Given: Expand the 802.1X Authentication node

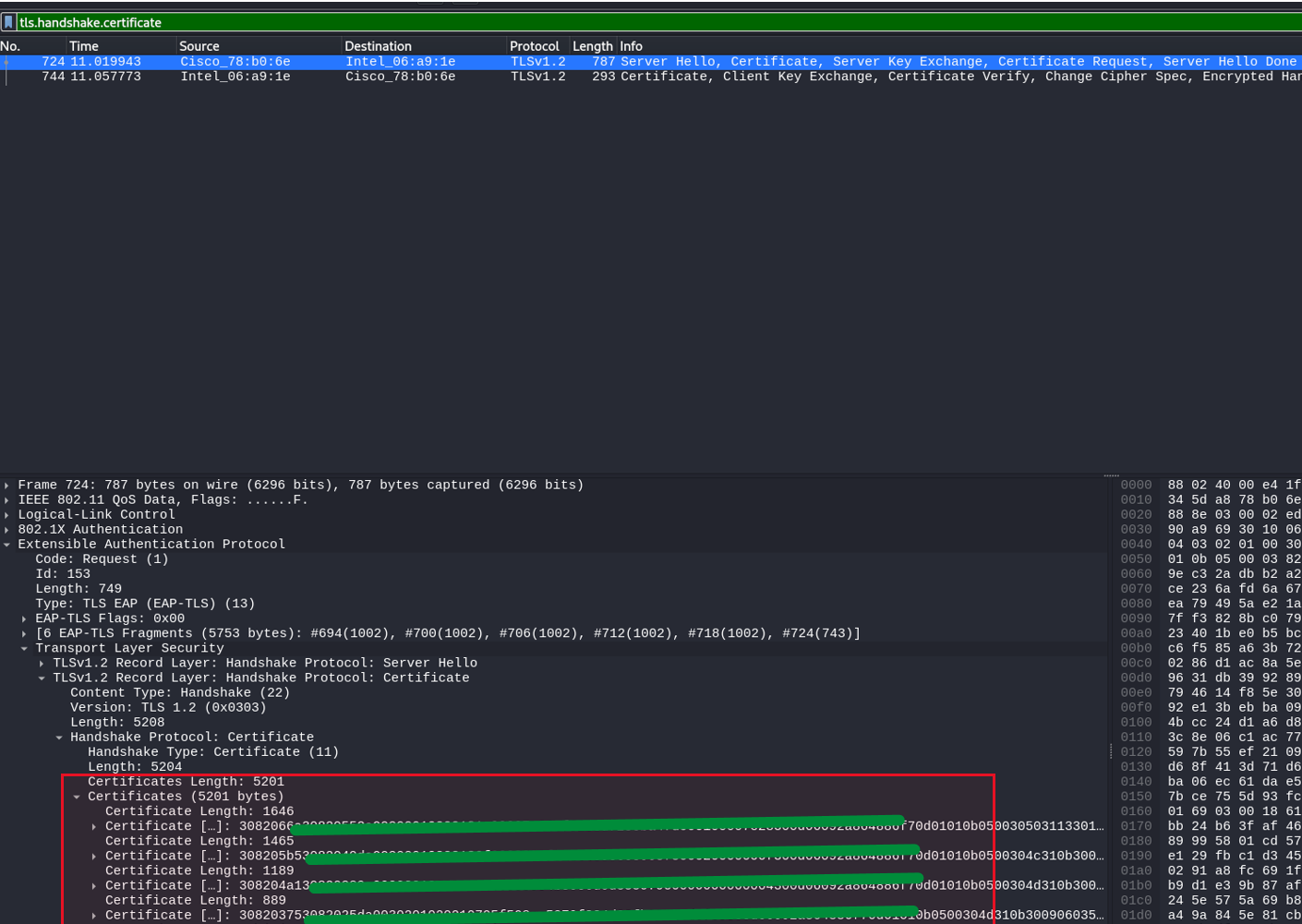Looking at the screenshot, I should coord(6,529).
